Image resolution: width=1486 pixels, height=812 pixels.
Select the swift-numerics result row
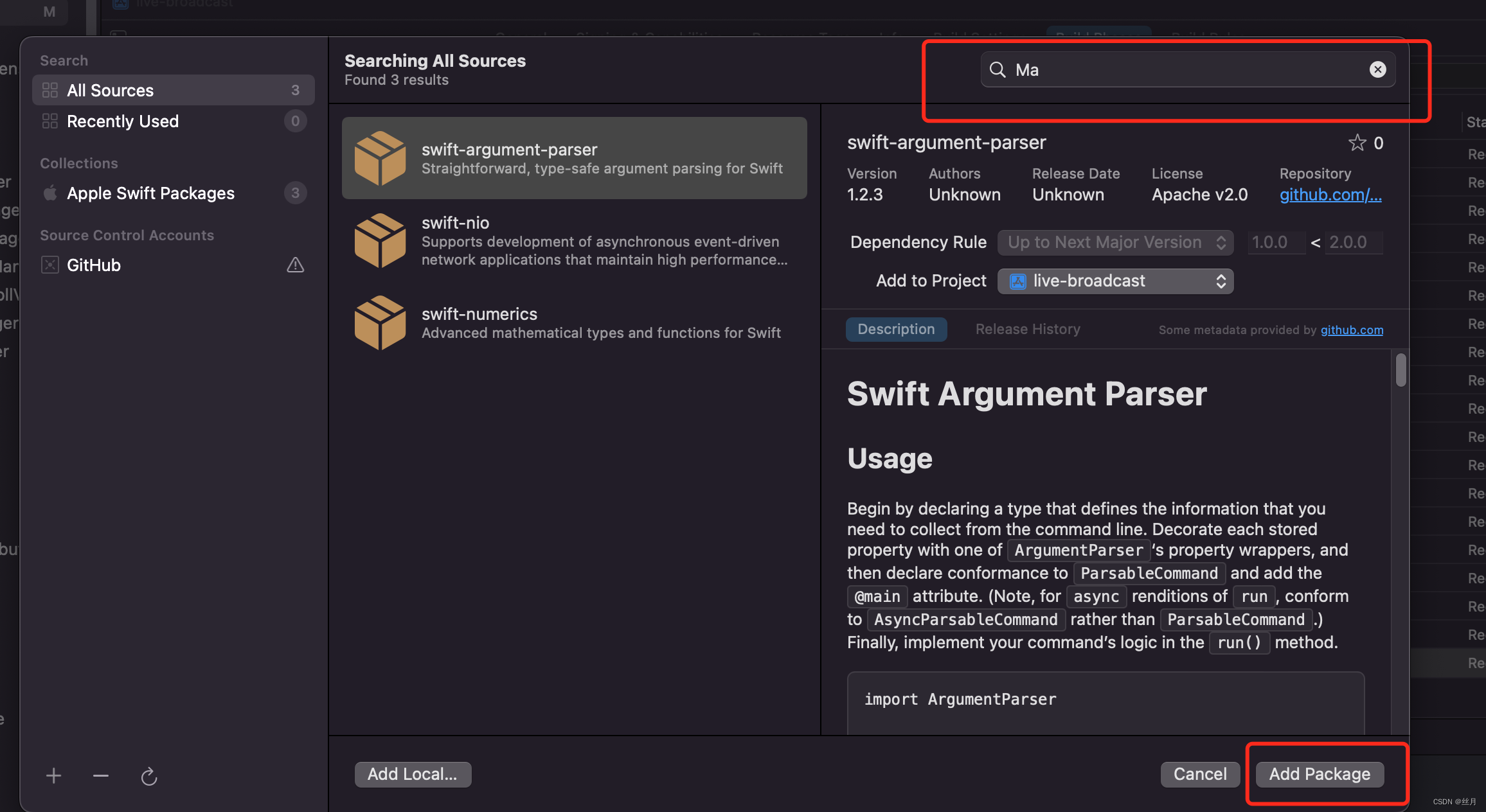575,322
